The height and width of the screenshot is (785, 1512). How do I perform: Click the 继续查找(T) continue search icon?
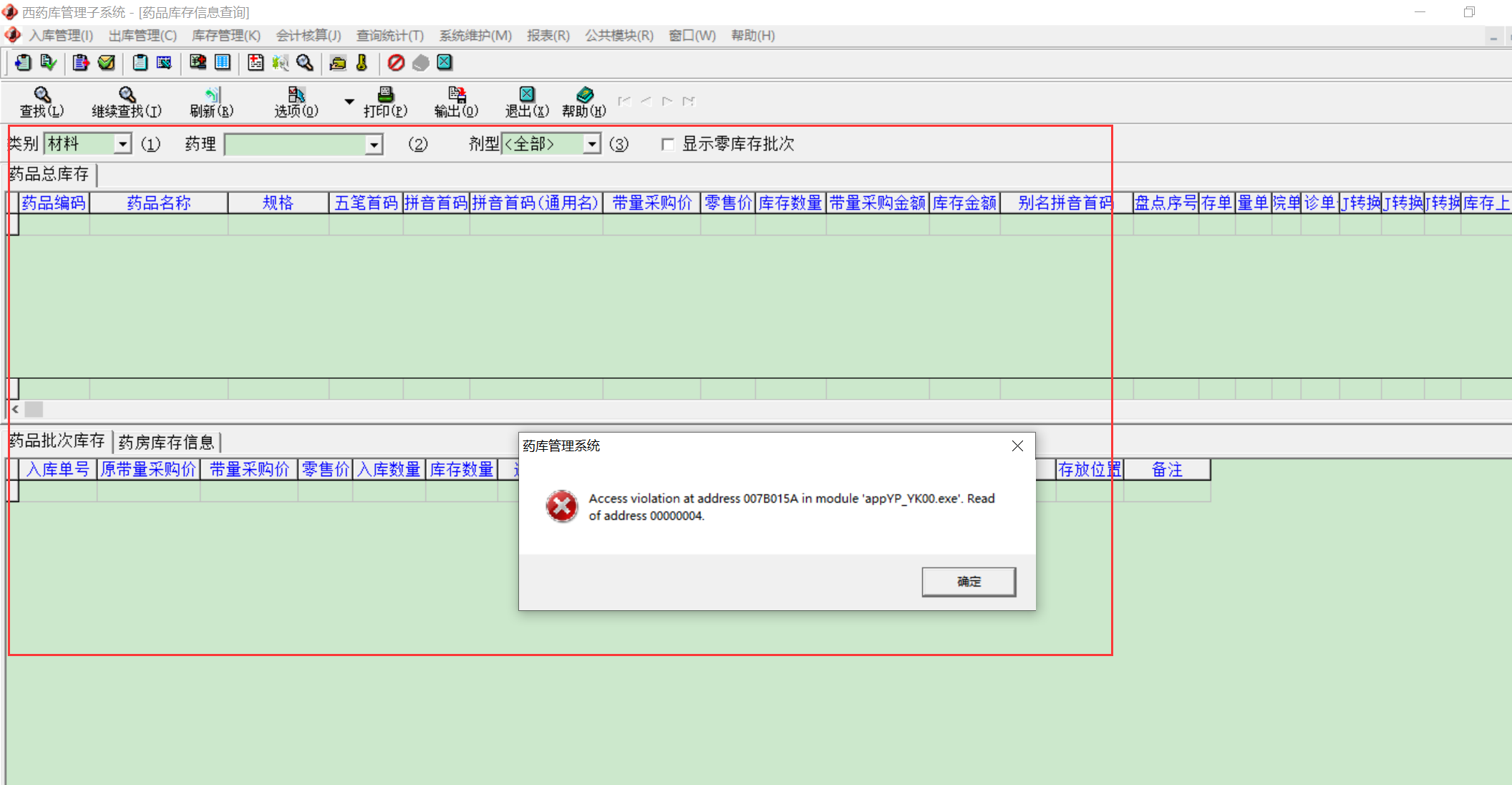click(x=127, y=95)
